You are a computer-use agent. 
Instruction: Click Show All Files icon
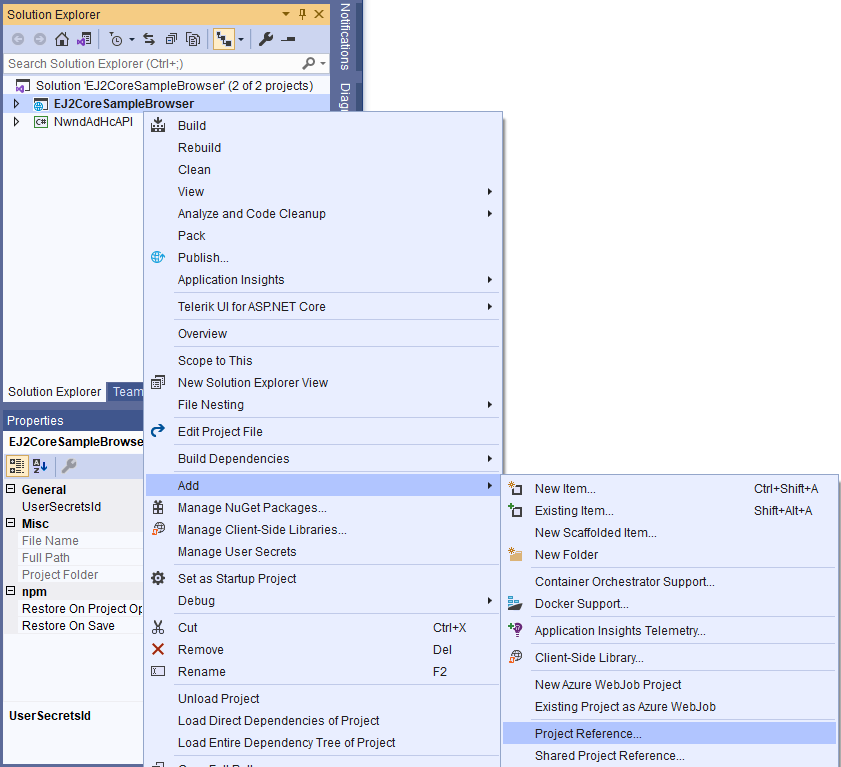pyautogui.click(x=193, y=39)
